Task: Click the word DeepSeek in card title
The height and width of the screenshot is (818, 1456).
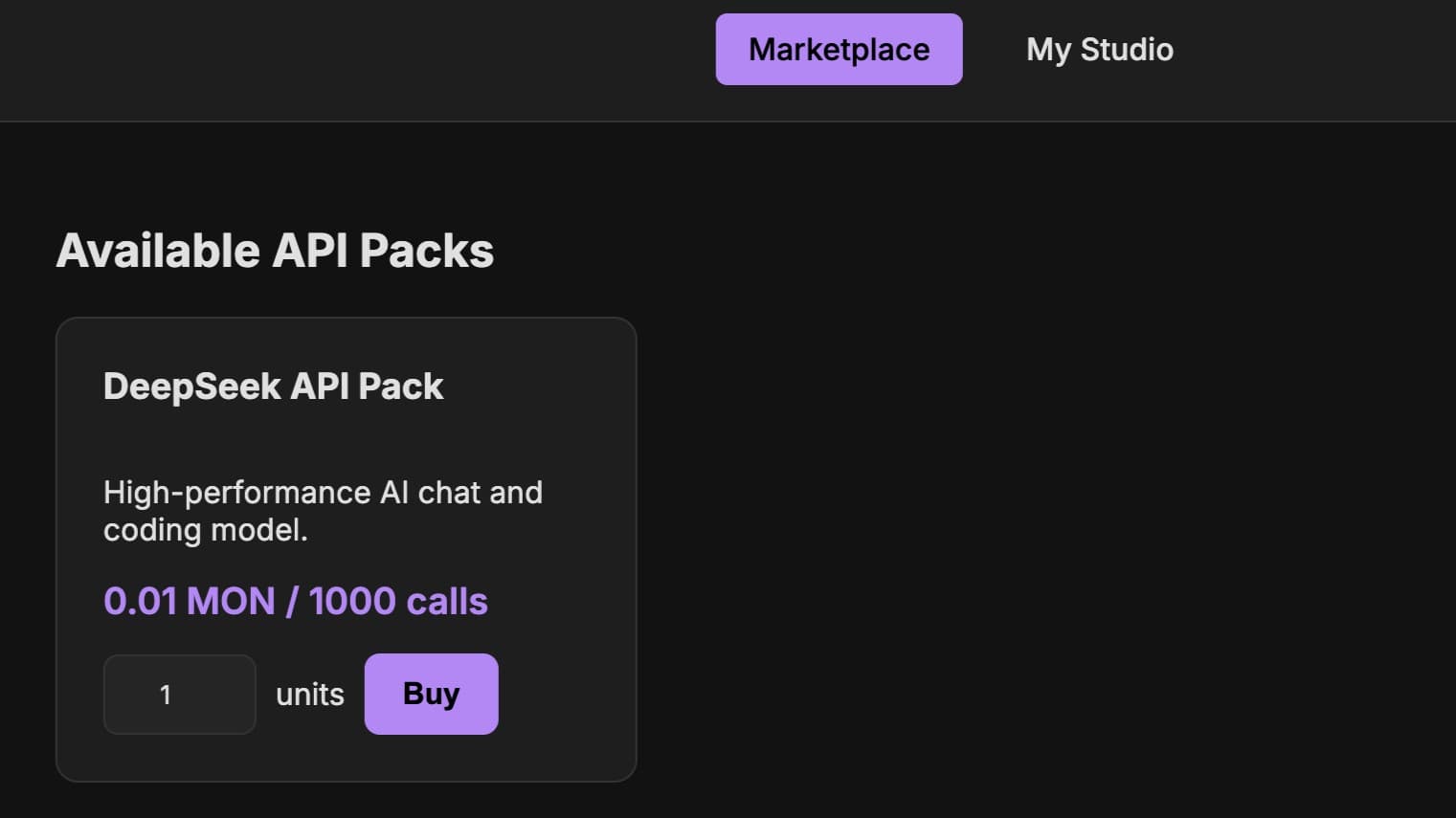Action: [192, 387]
